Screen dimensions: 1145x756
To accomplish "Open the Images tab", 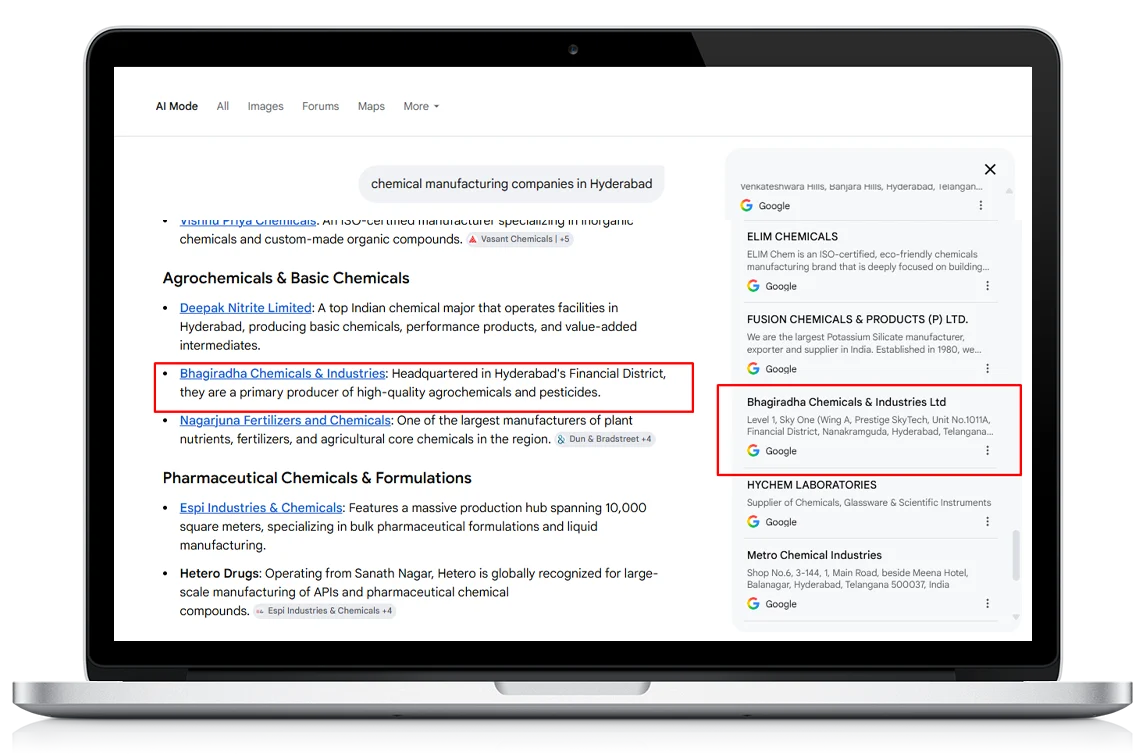I will pos(265,107).
